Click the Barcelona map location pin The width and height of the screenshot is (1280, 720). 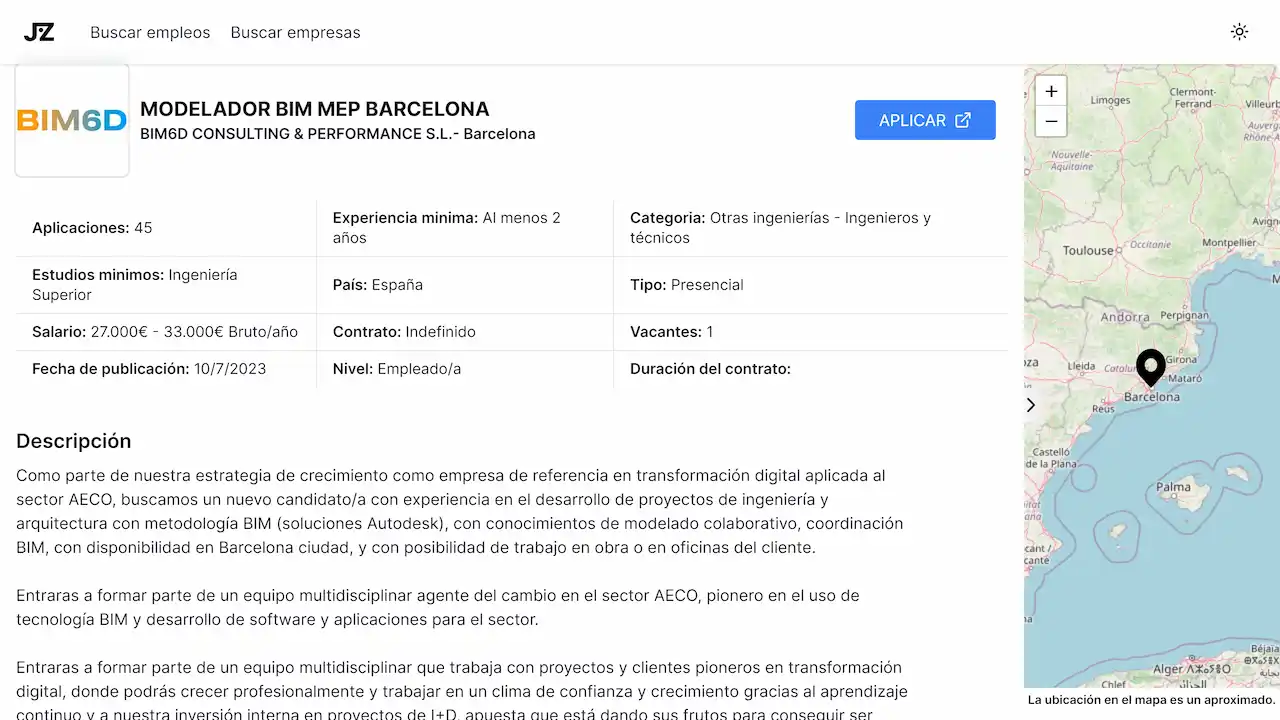point(1151,367)
